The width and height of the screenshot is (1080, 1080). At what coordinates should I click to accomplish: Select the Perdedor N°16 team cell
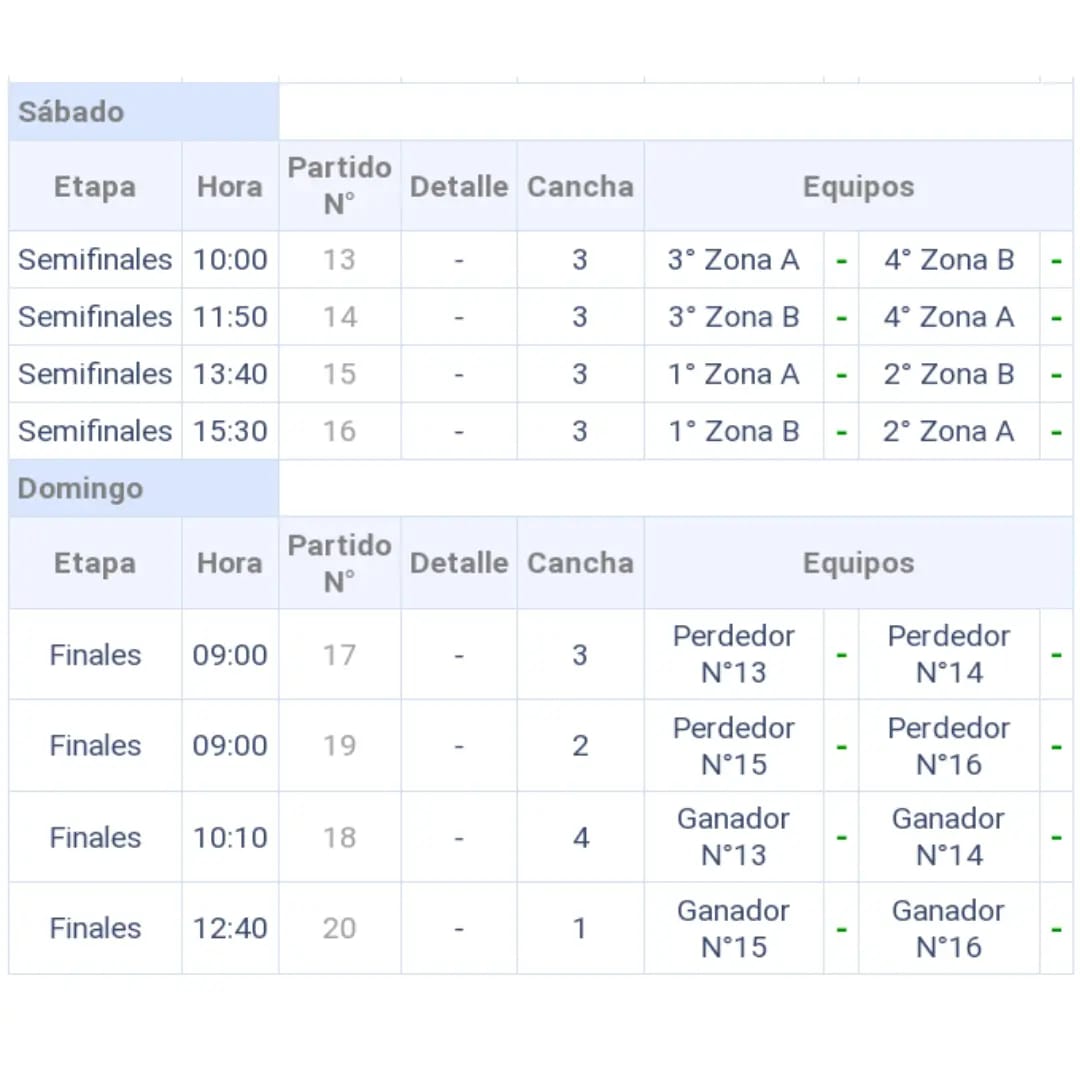pos(948,746)
